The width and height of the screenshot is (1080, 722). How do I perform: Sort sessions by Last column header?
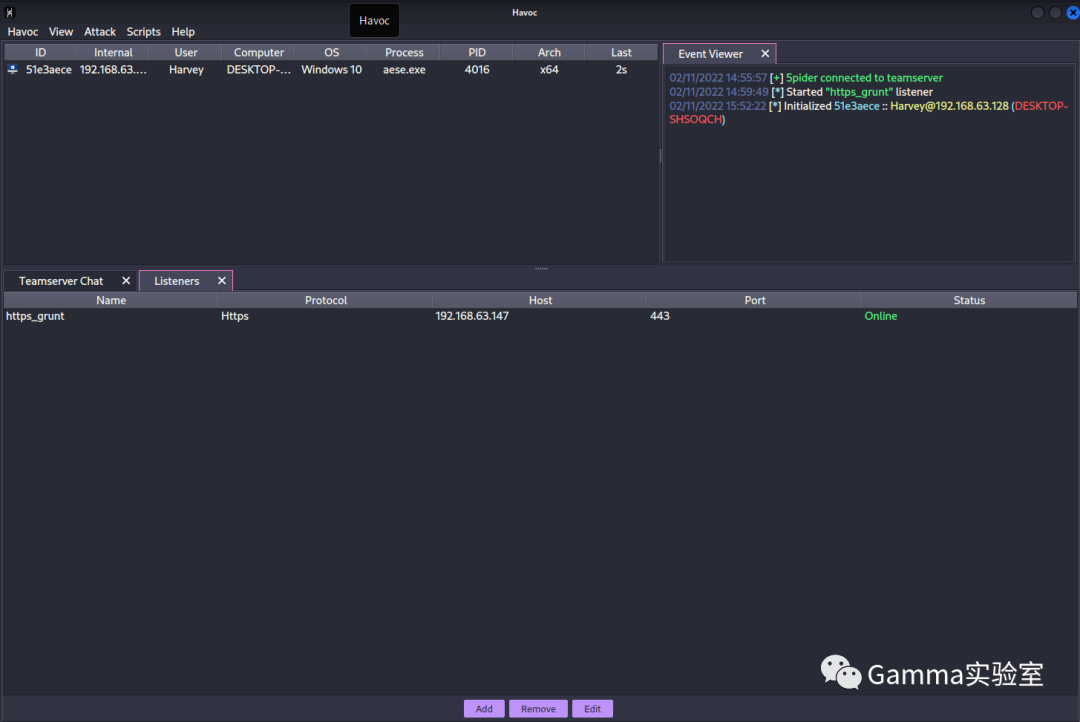tap(621, 52)
